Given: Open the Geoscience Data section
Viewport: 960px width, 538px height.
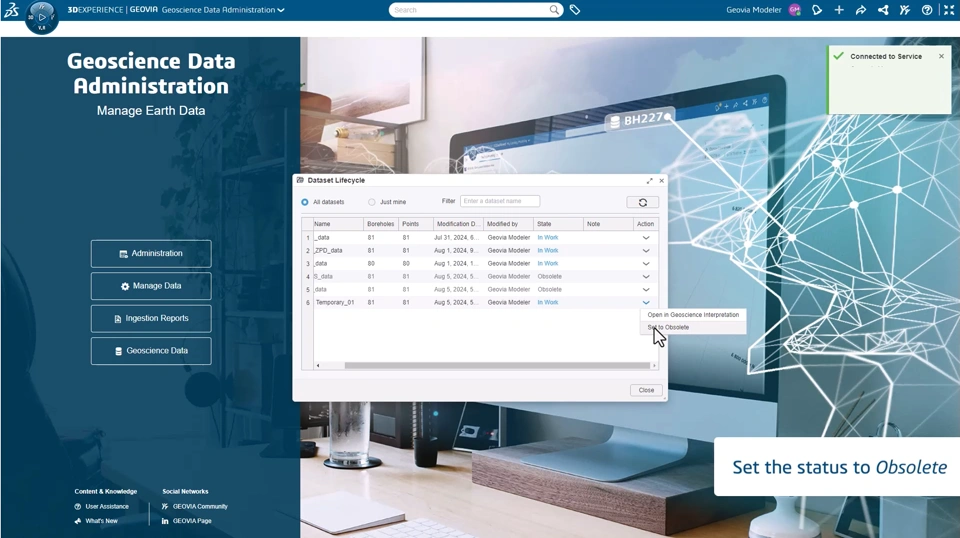Looking at the screenshot, I should [x=151, y=351].
